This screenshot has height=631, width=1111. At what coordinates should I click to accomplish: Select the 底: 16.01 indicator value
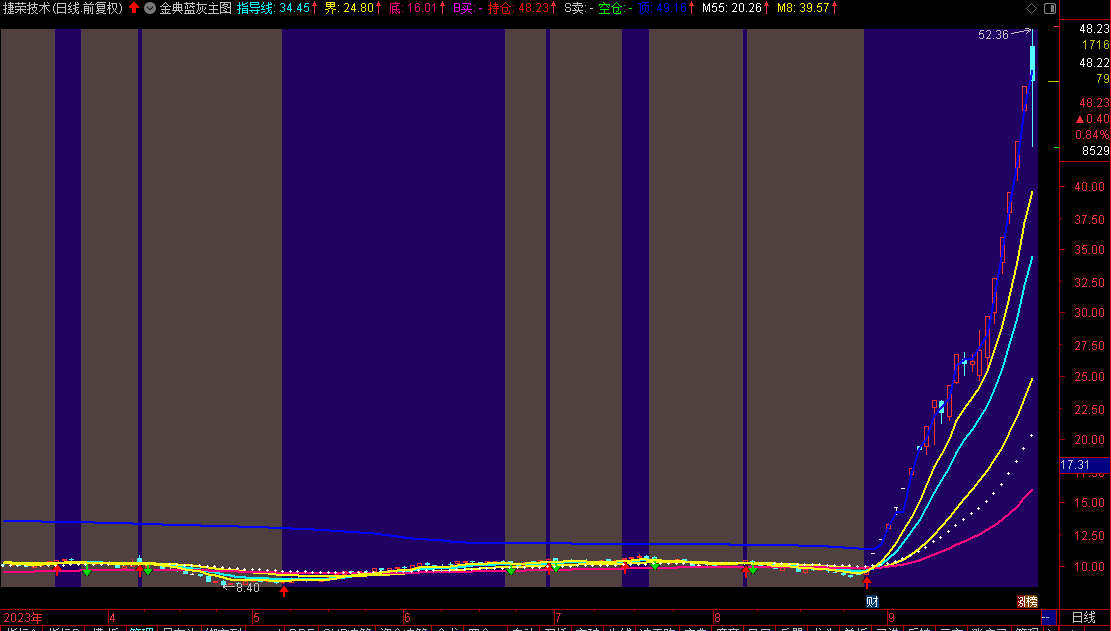click(413, 8)
